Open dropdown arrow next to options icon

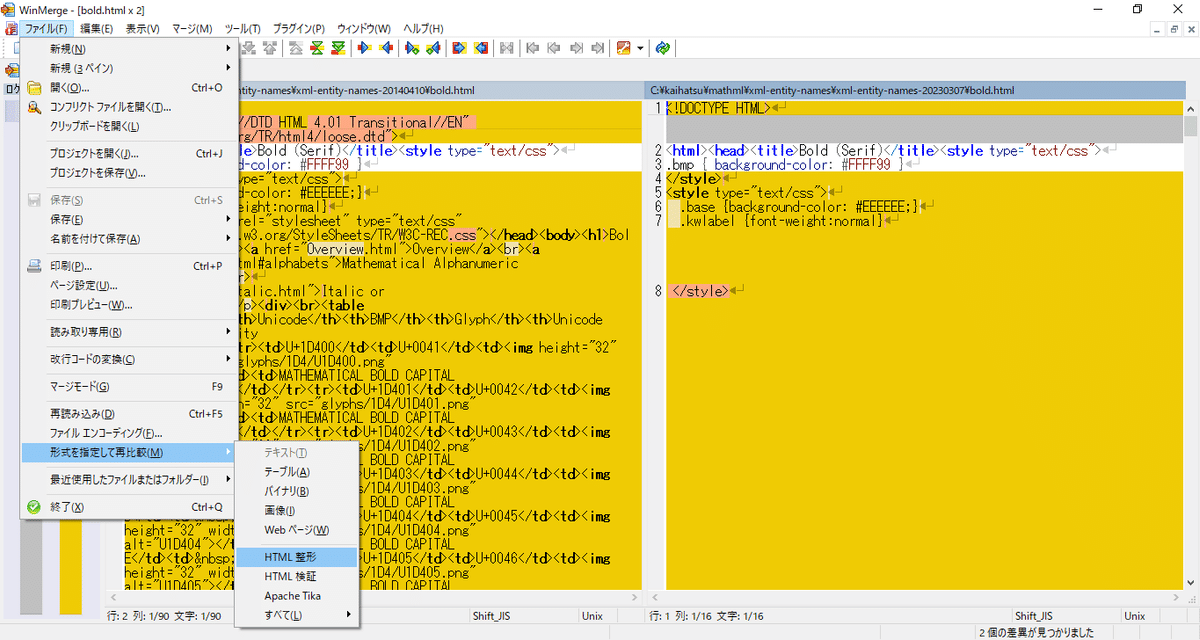click(640, 48)
